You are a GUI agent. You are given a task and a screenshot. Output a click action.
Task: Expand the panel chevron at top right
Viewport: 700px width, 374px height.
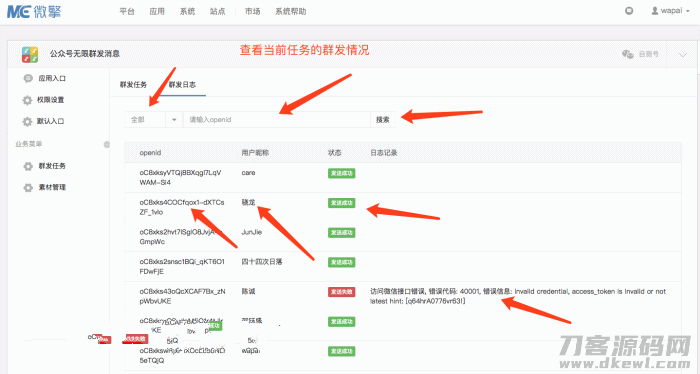point(683,55)
